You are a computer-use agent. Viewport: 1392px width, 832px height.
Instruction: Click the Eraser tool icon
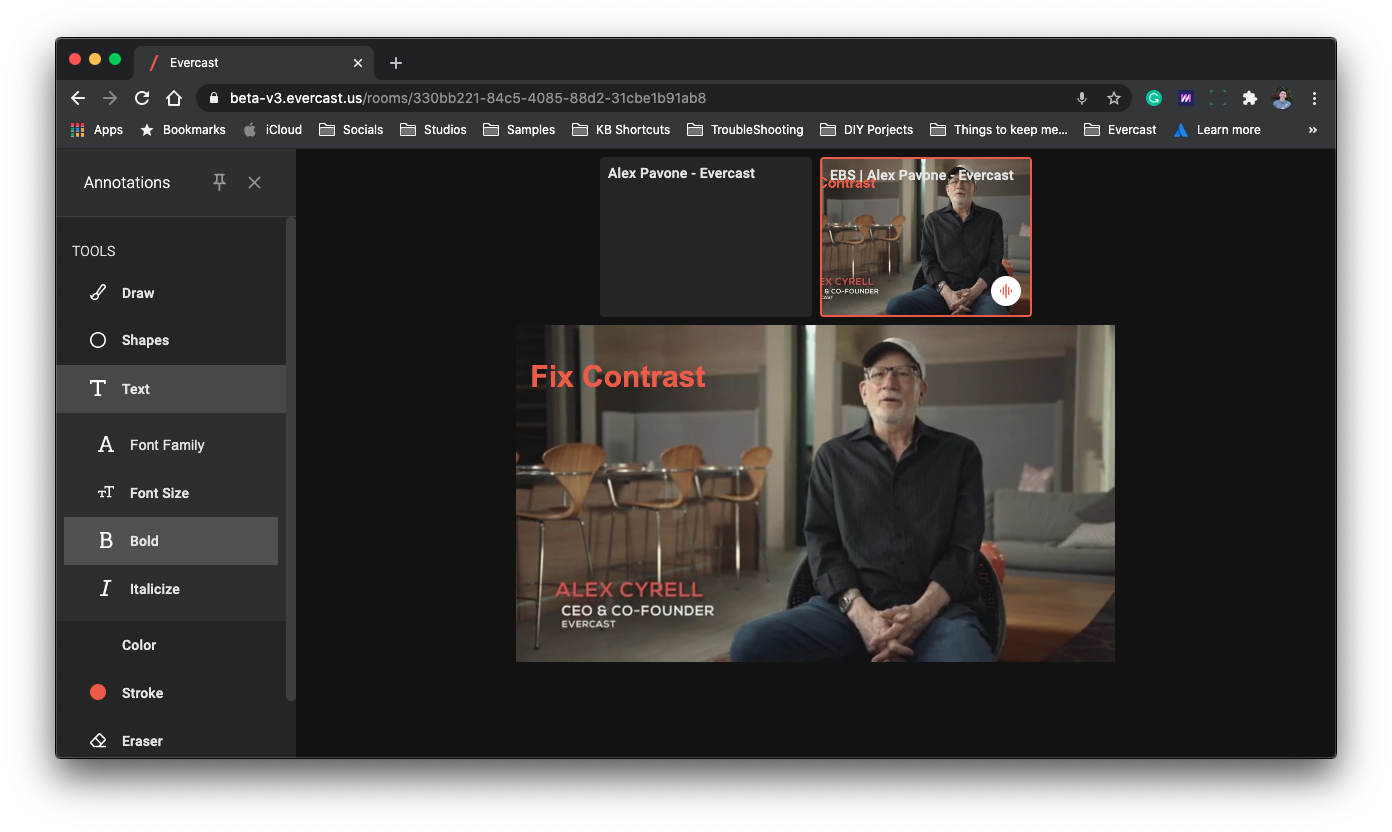click(x=98, y=741)
